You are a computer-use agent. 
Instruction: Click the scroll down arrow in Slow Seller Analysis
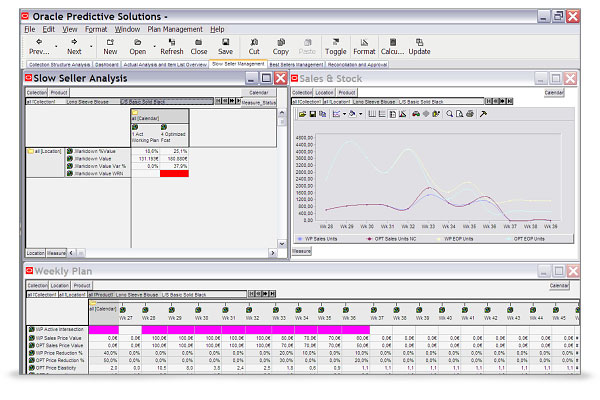tap(282, 244)
